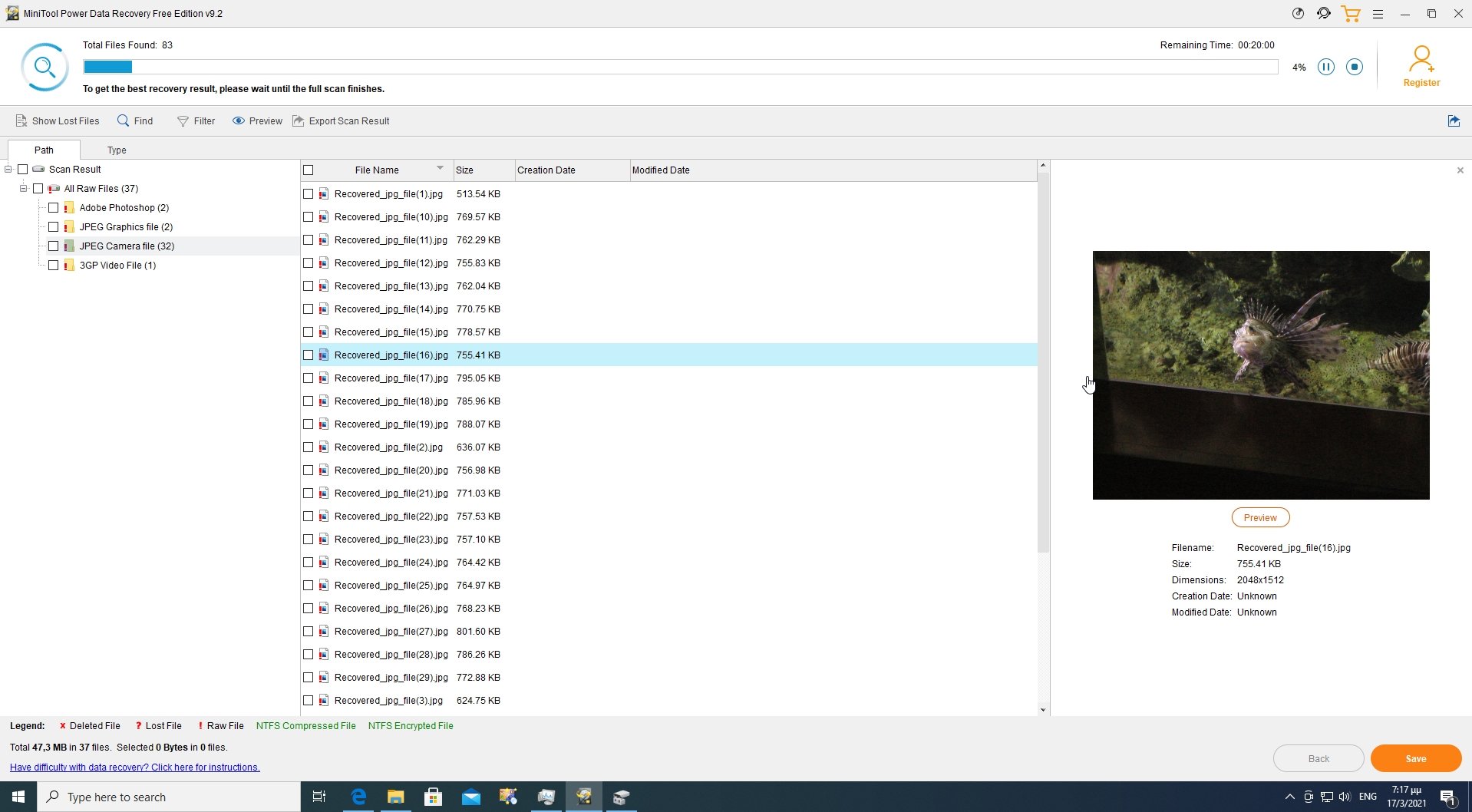The width and height of the screenshot is (1472, 812).
Task: Tick the JPEG Camera file checkbox
Action: pyautogui.click(x=53, y=246)
